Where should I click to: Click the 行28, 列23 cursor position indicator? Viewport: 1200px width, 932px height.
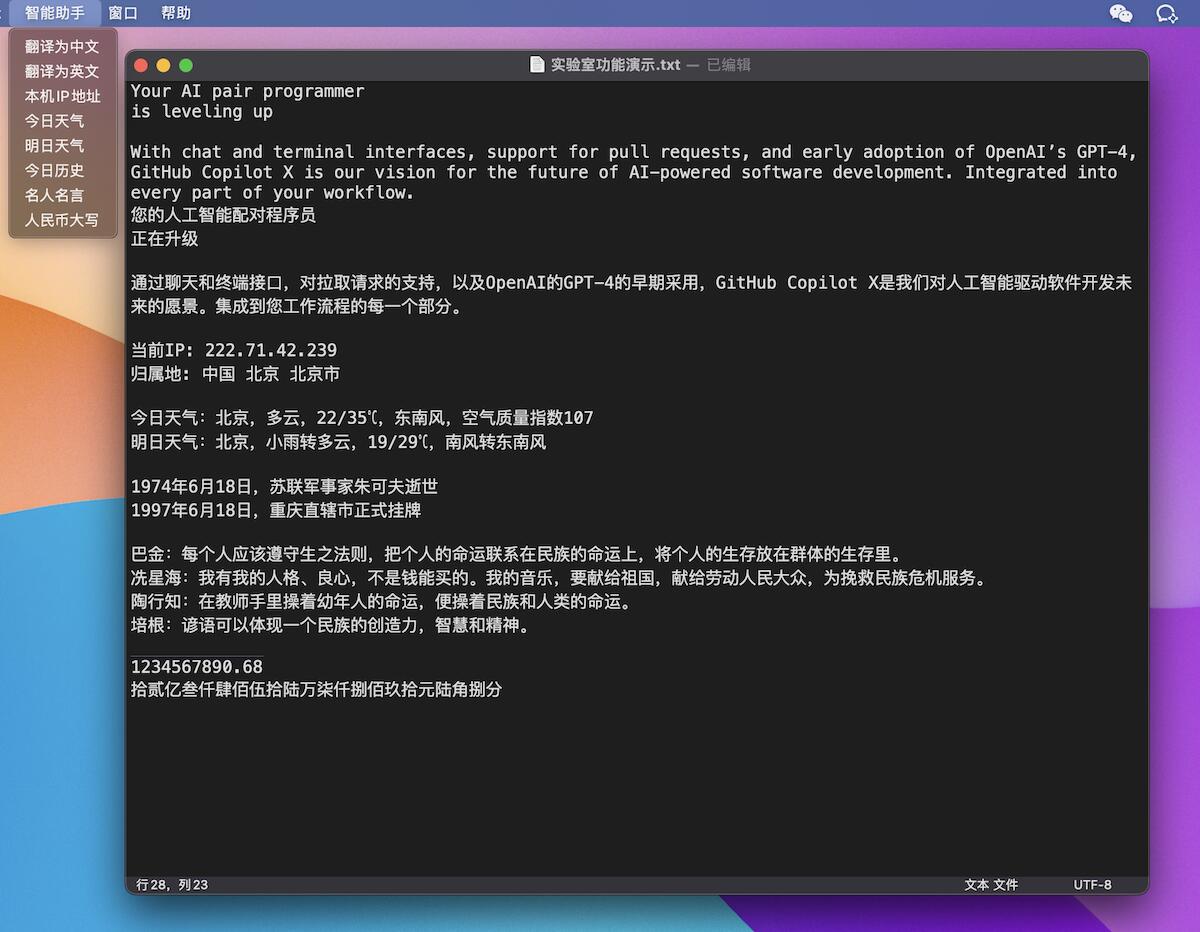point(172,885)
